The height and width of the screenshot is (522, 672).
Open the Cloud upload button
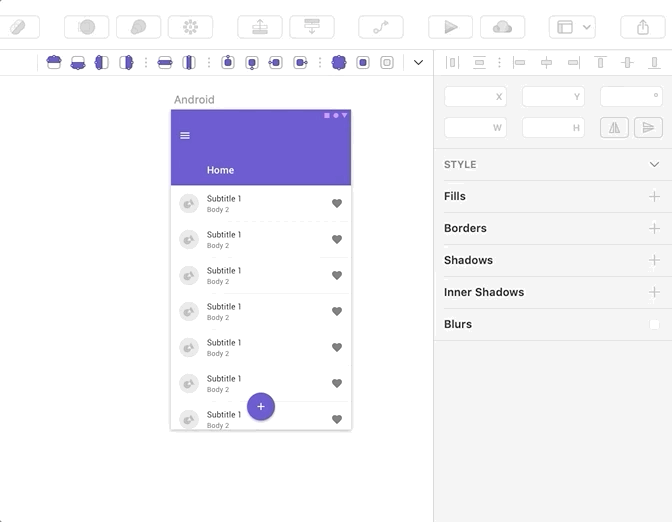502,27
